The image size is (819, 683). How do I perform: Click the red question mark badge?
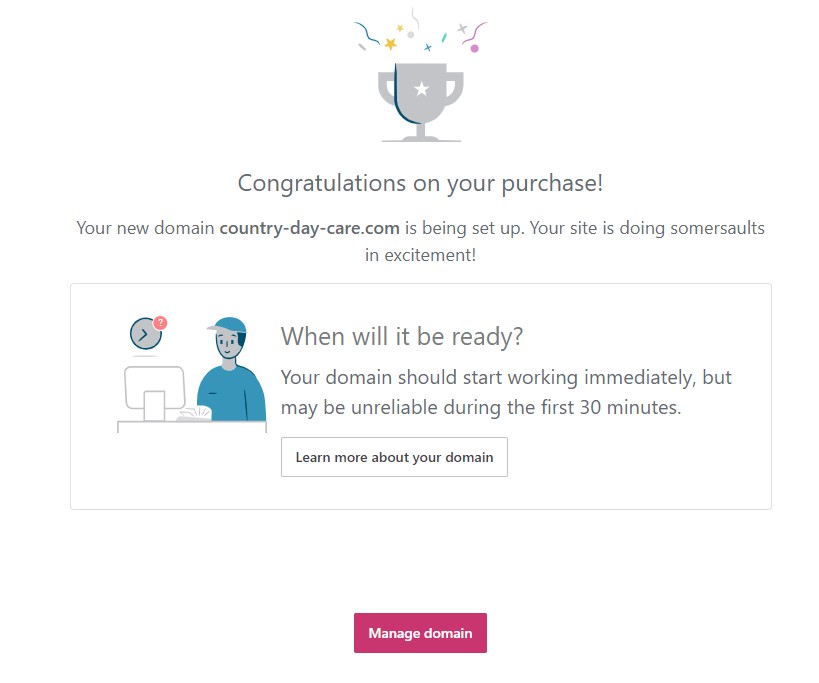tap(161, 322)
